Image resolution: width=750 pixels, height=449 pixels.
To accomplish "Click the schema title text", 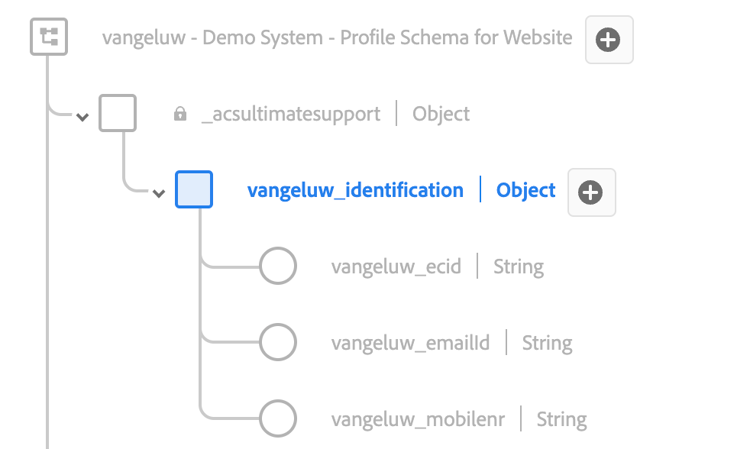I will 337,38.
